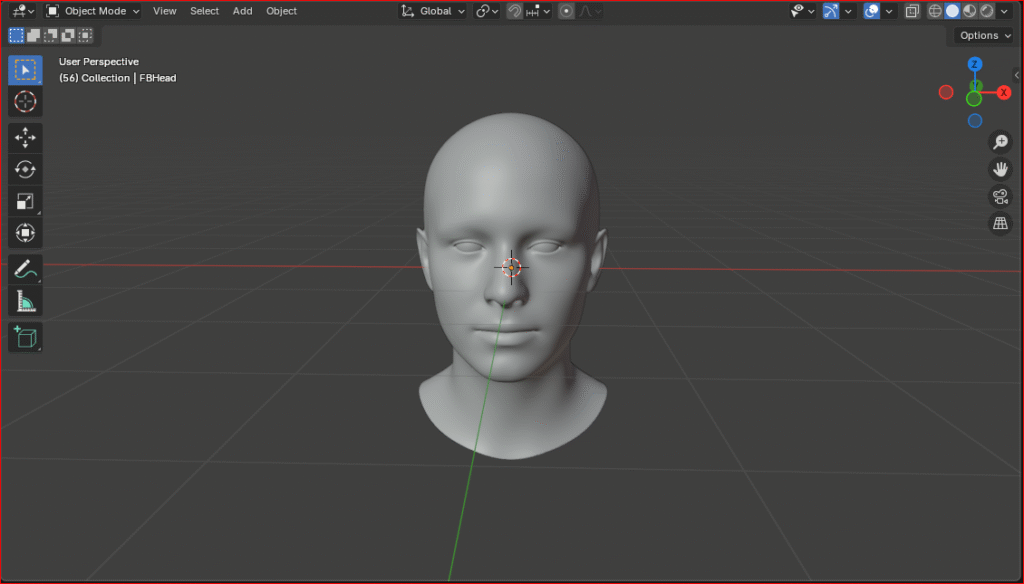Open the Object Mode dropdown
The image size is (1024, 584).
pos(93,11)
